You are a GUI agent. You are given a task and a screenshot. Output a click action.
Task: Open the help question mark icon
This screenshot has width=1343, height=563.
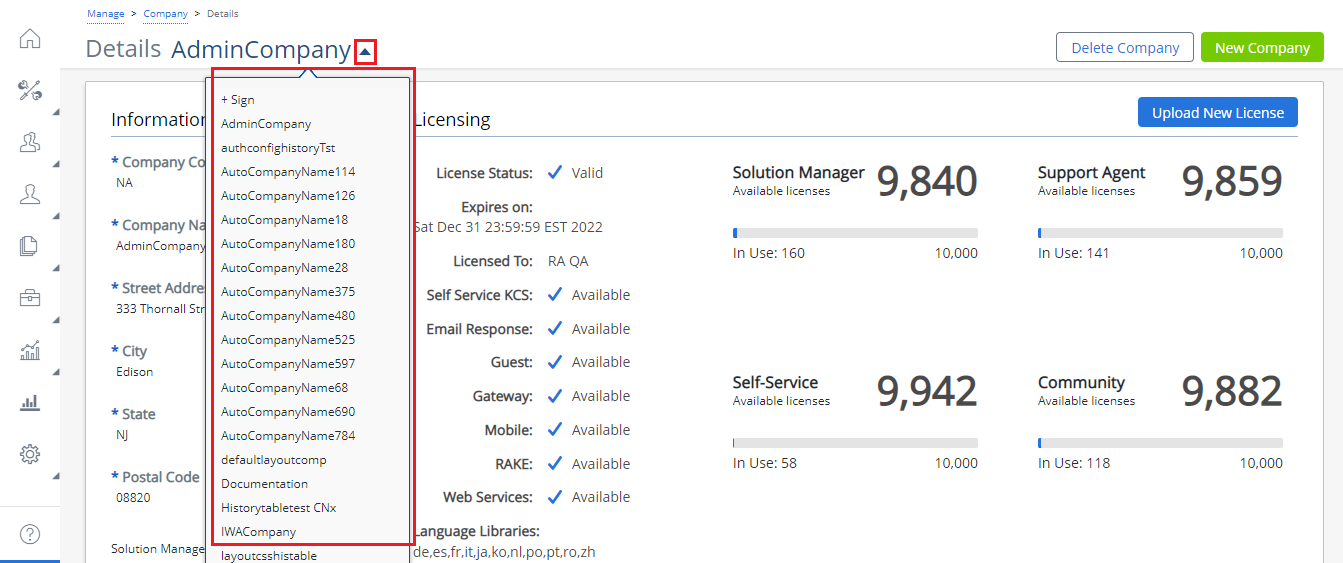pos(30,534)
